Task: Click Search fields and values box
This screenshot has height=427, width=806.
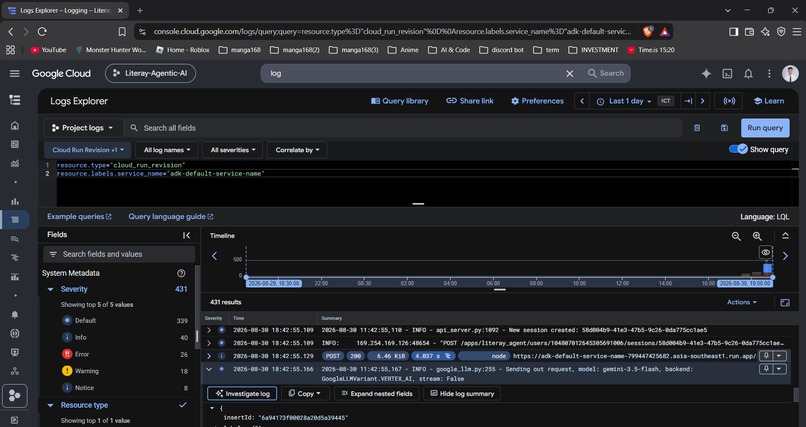Action: [x=119, y=254]
